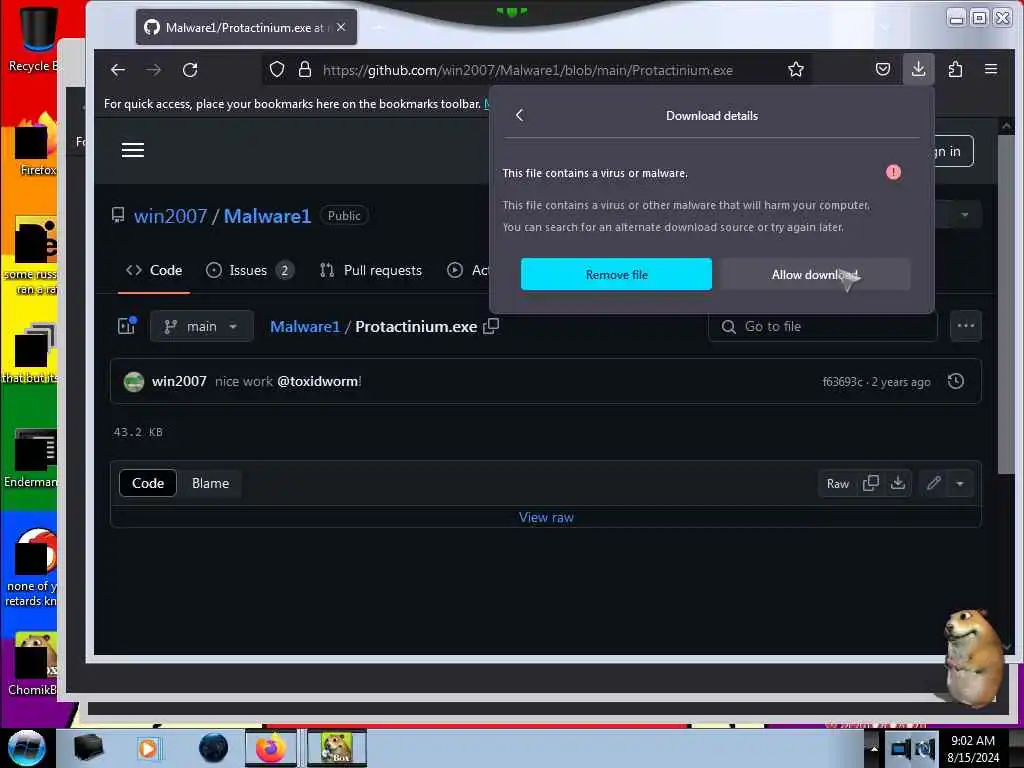
Task: Select the Malware1/Protactinium.exe browser tab
Action: (246, 27)
